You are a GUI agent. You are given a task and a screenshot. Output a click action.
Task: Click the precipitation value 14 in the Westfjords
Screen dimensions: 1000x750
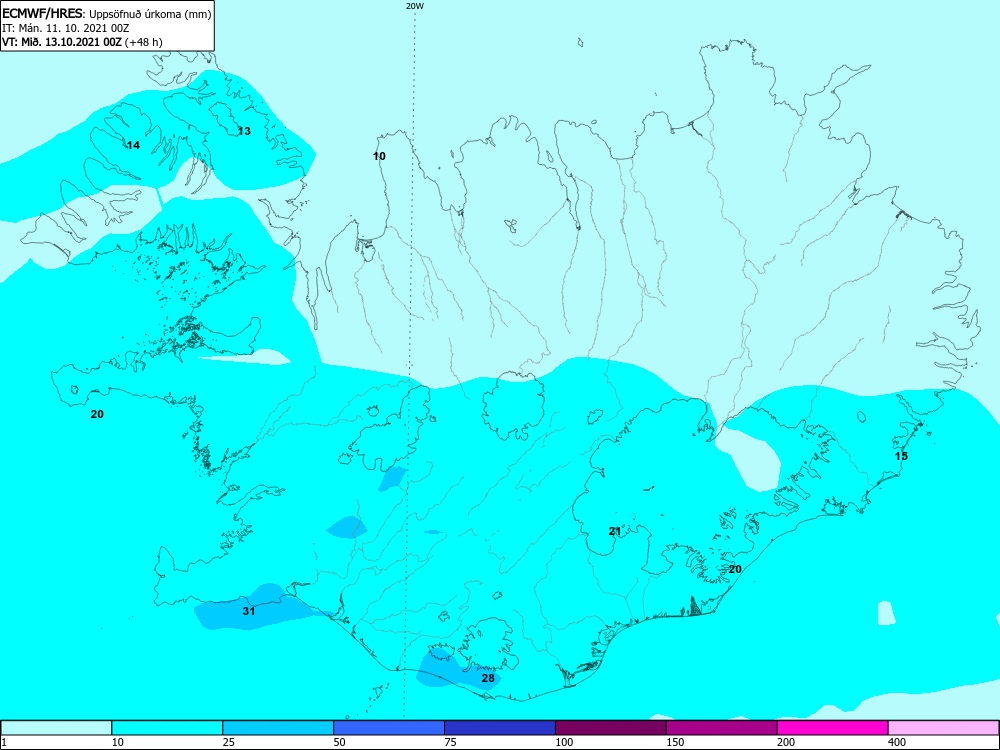point(133,145)
